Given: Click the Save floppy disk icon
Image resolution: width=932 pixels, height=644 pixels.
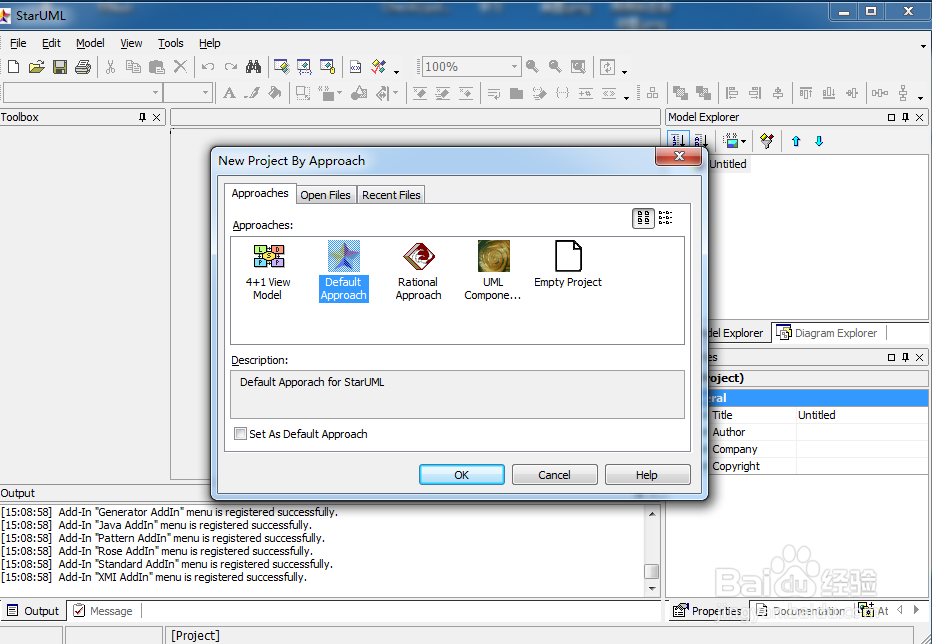Looking at the screenshot, I should [x=60, y=67].
